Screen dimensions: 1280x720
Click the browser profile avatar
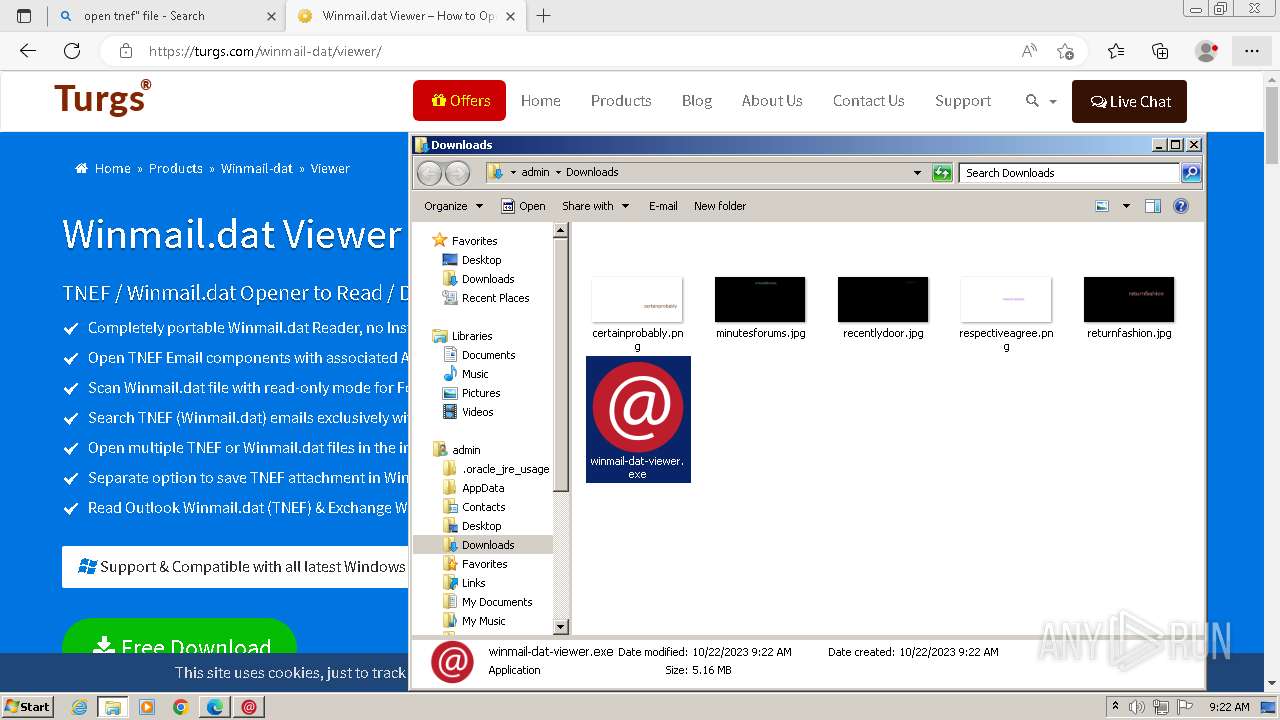1206,51
